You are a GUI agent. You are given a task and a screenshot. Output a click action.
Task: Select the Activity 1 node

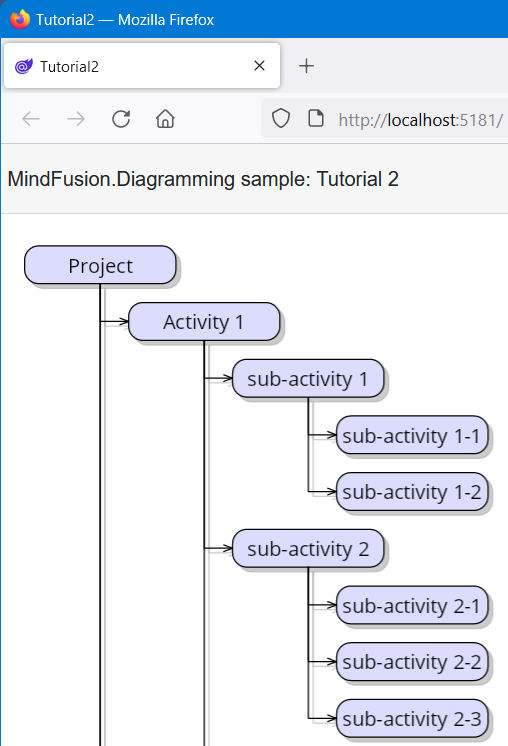tap(204, 322)
